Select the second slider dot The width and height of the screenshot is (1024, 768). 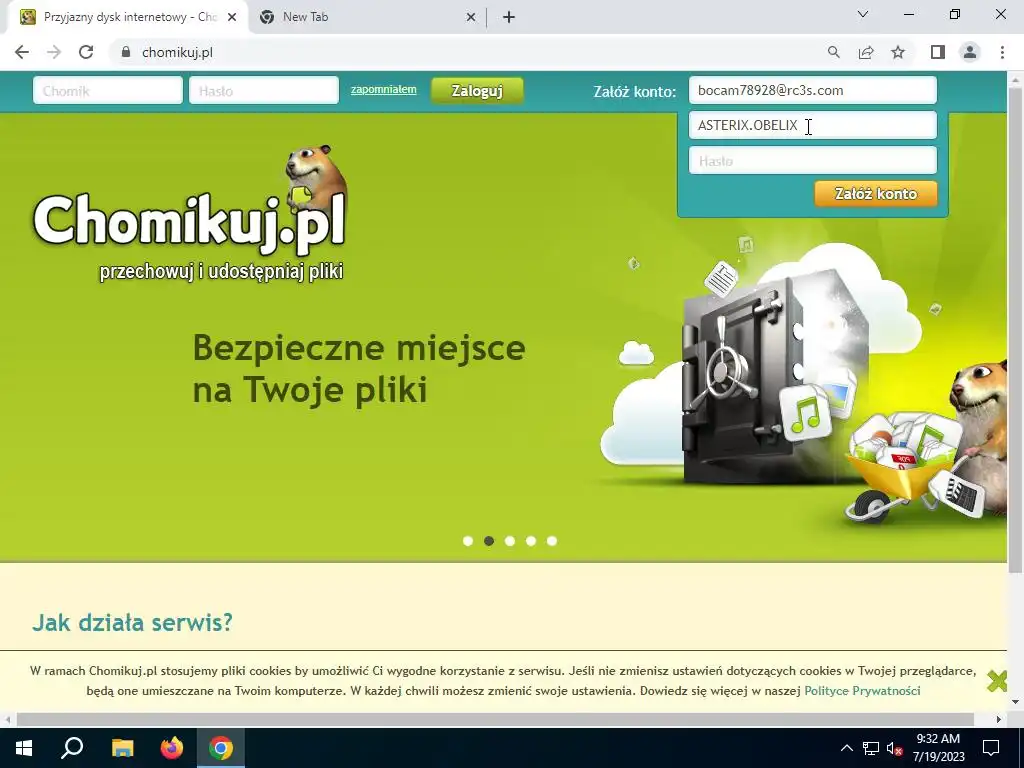pyautogui.click(x=488, y=541)
